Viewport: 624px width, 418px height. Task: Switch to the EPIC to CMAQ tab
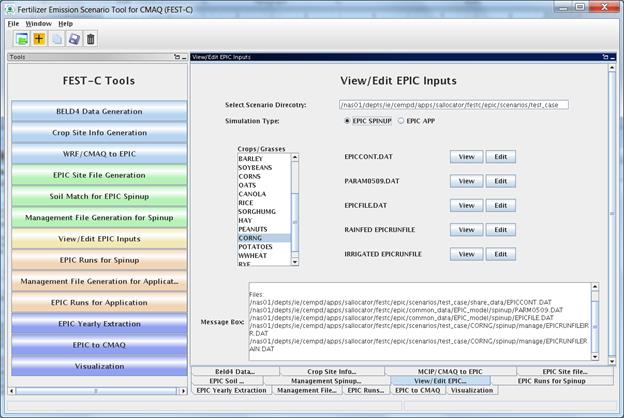tap(418, 391)
